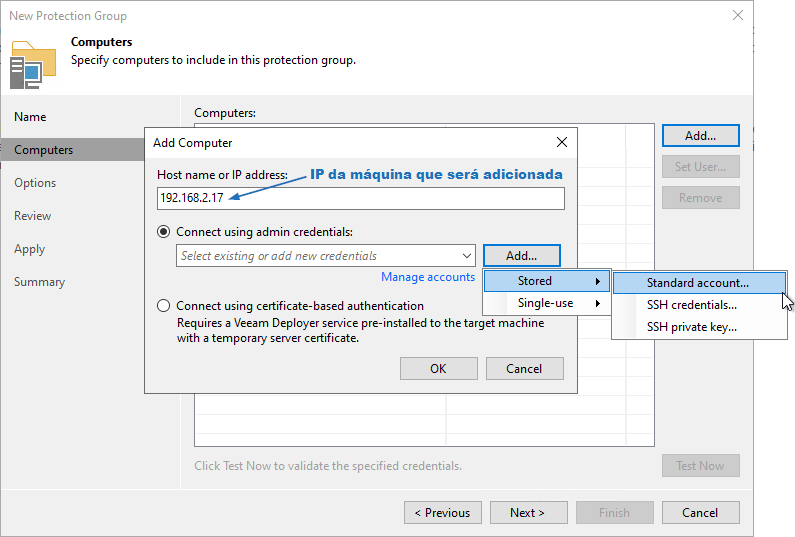Expand the Stored submenu arrow

(x=598, y=281)
